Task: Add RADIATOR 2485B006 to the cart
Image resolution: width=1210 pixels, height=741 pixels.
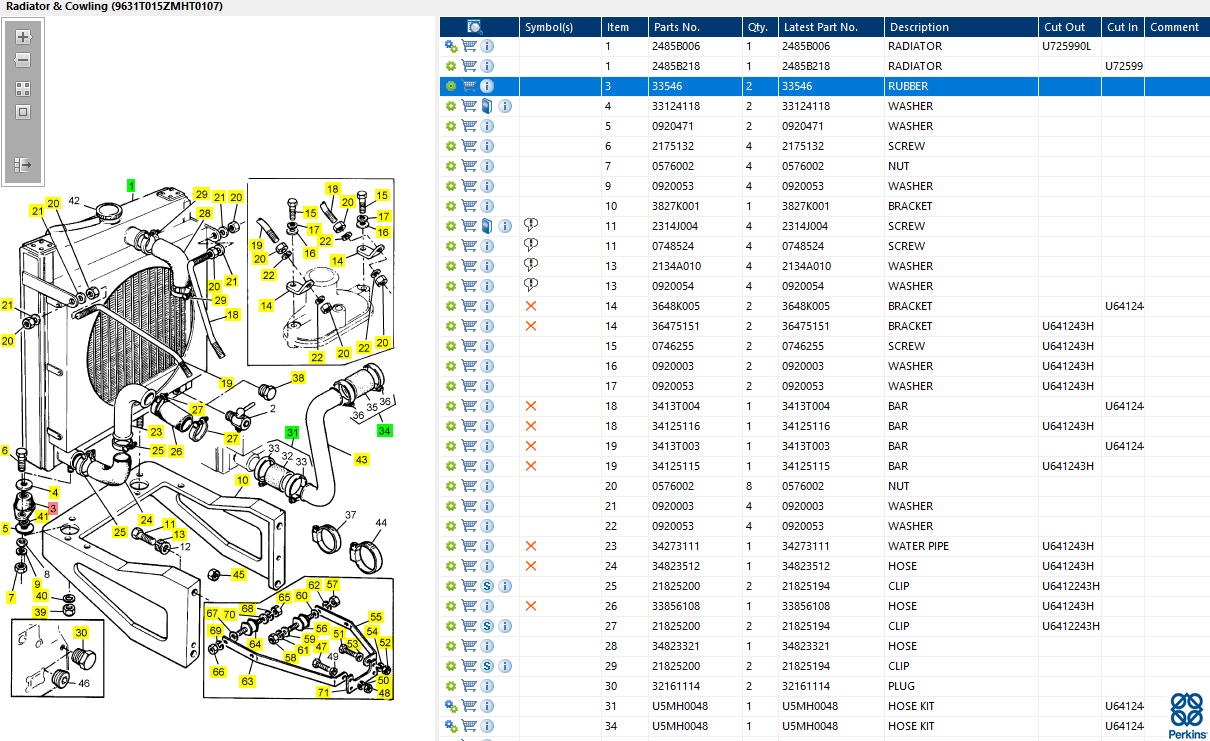Action: [x=469, y=46]
